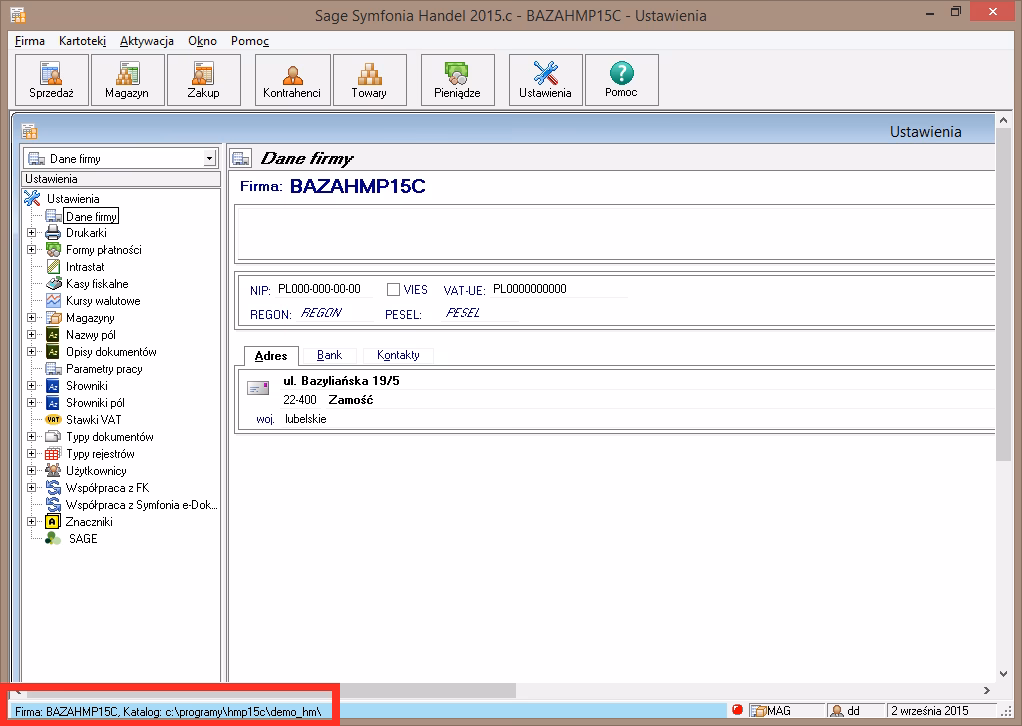Viewport: 1022px width, 726px height.
Task: Open the Kartoteki menu
Action: (x=82, y=41)
